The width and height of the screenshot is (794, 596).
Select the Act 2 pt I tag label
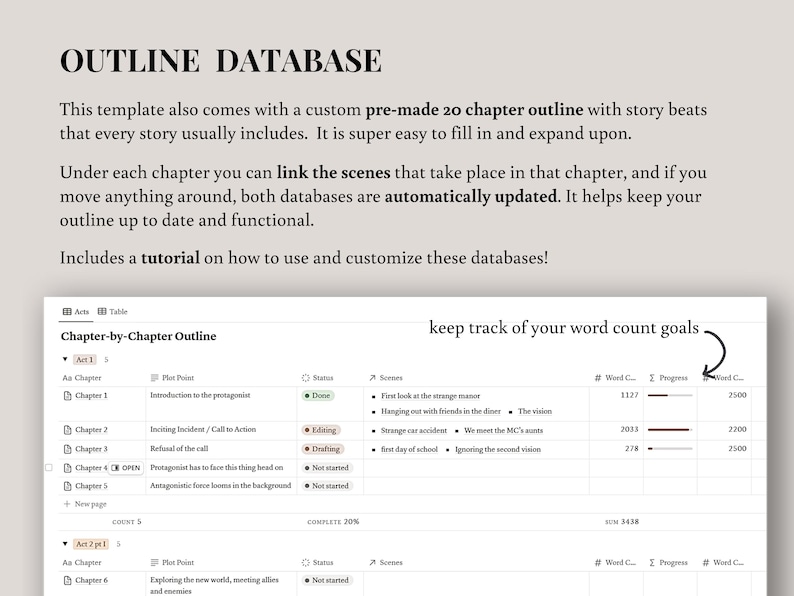click(91, 544)
